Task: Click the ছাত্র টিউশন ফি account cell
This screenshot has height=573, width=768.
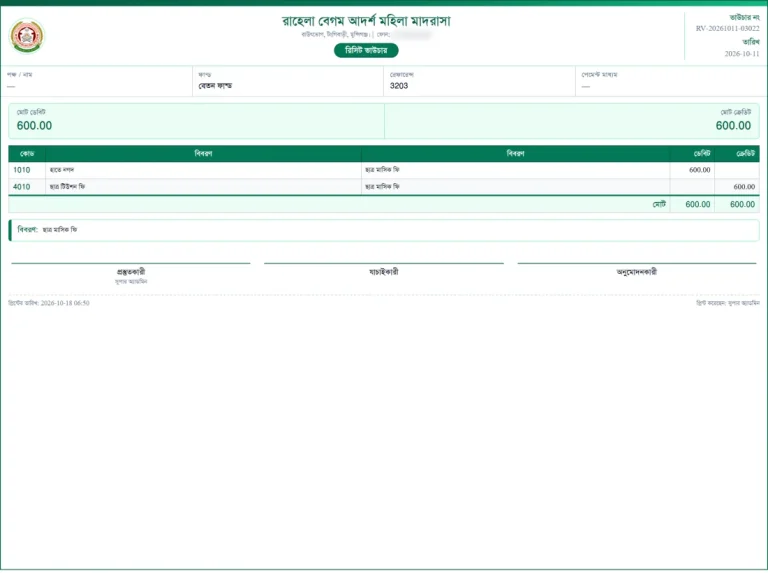Action: point(203,187)
